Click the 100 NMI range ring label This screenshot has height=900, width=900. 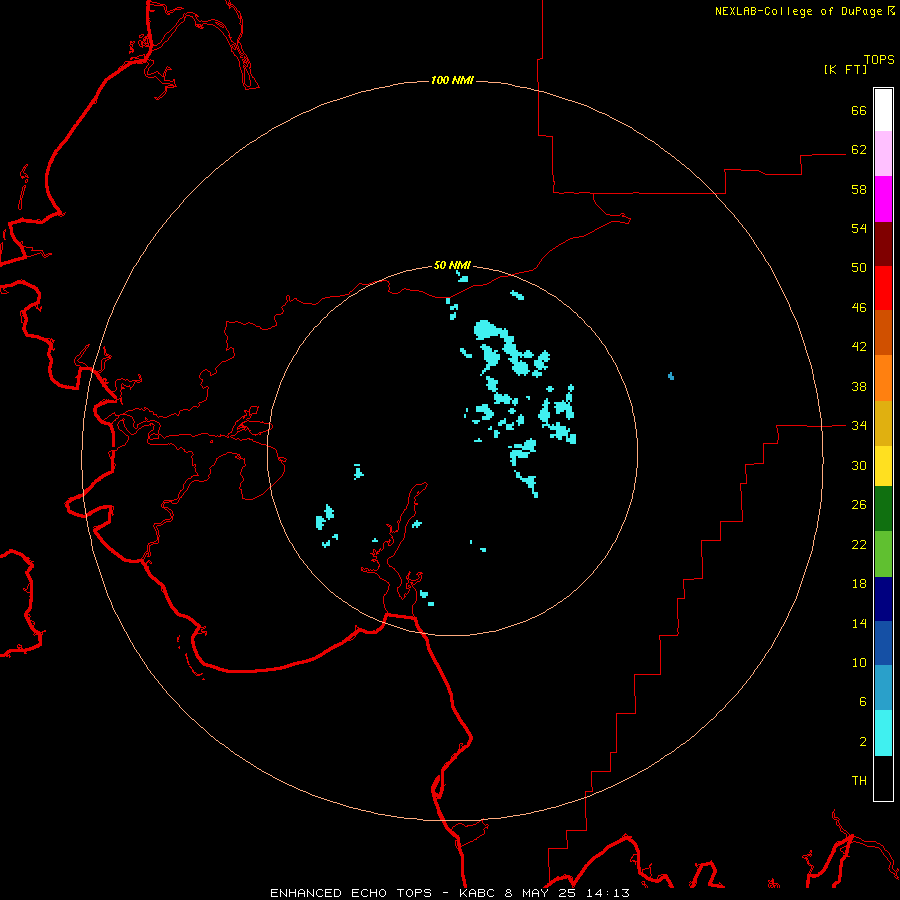coord(452,80)
